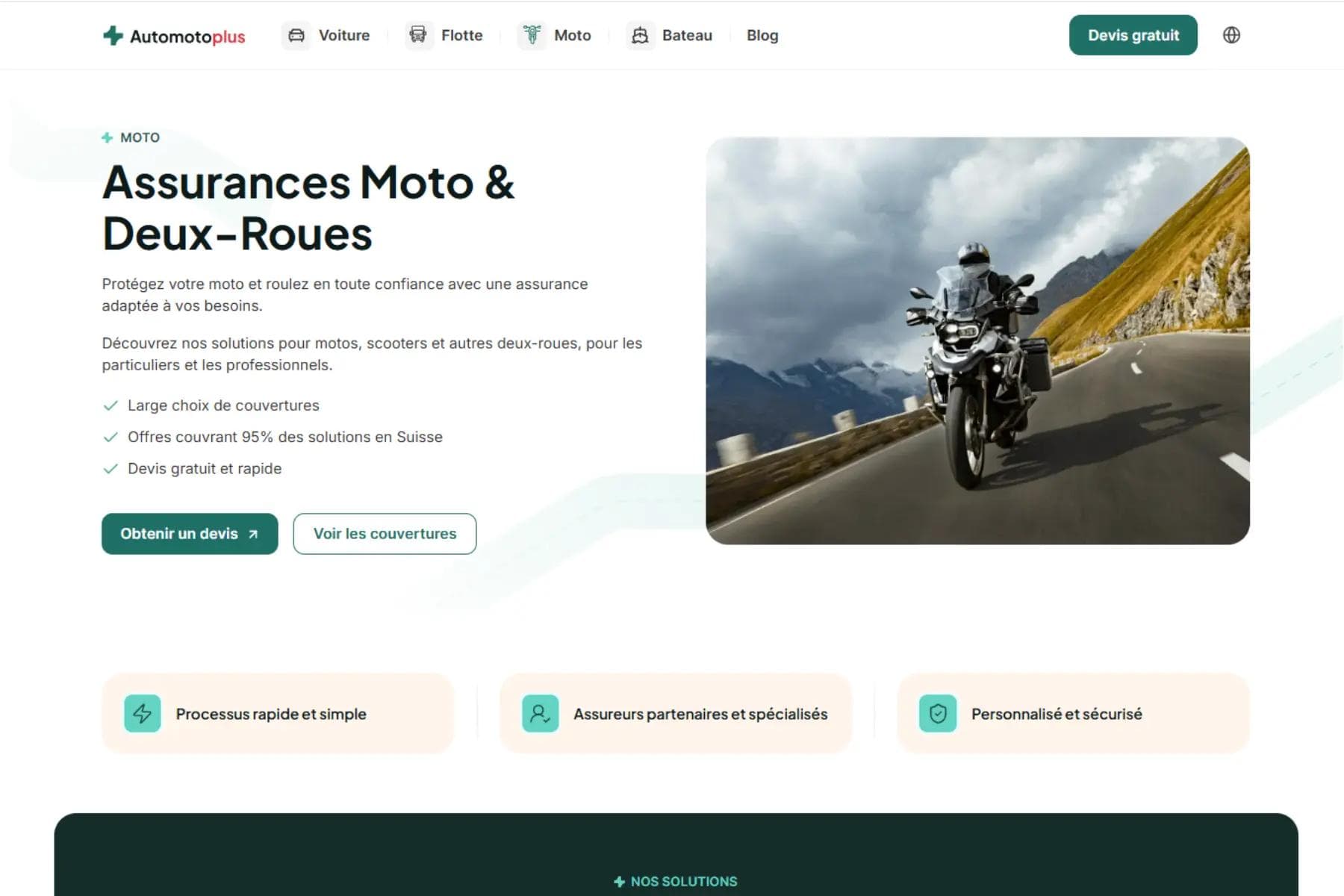
Task: Click the paragraph starting Protégez votre moto
Action: point(345,295)
